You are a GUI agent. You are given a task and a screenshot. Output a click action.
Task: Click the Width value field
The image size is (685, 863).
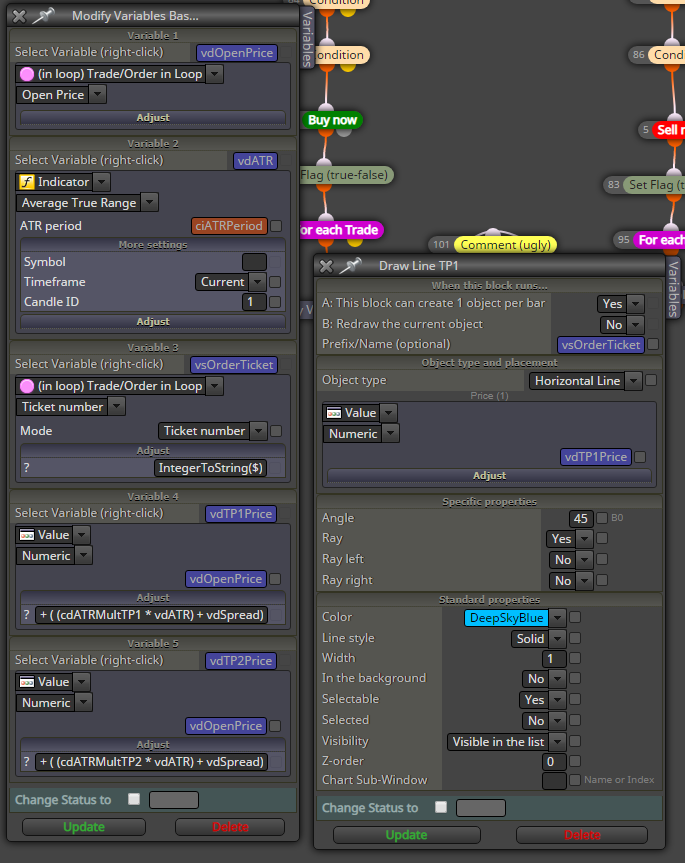coord(554,659)
